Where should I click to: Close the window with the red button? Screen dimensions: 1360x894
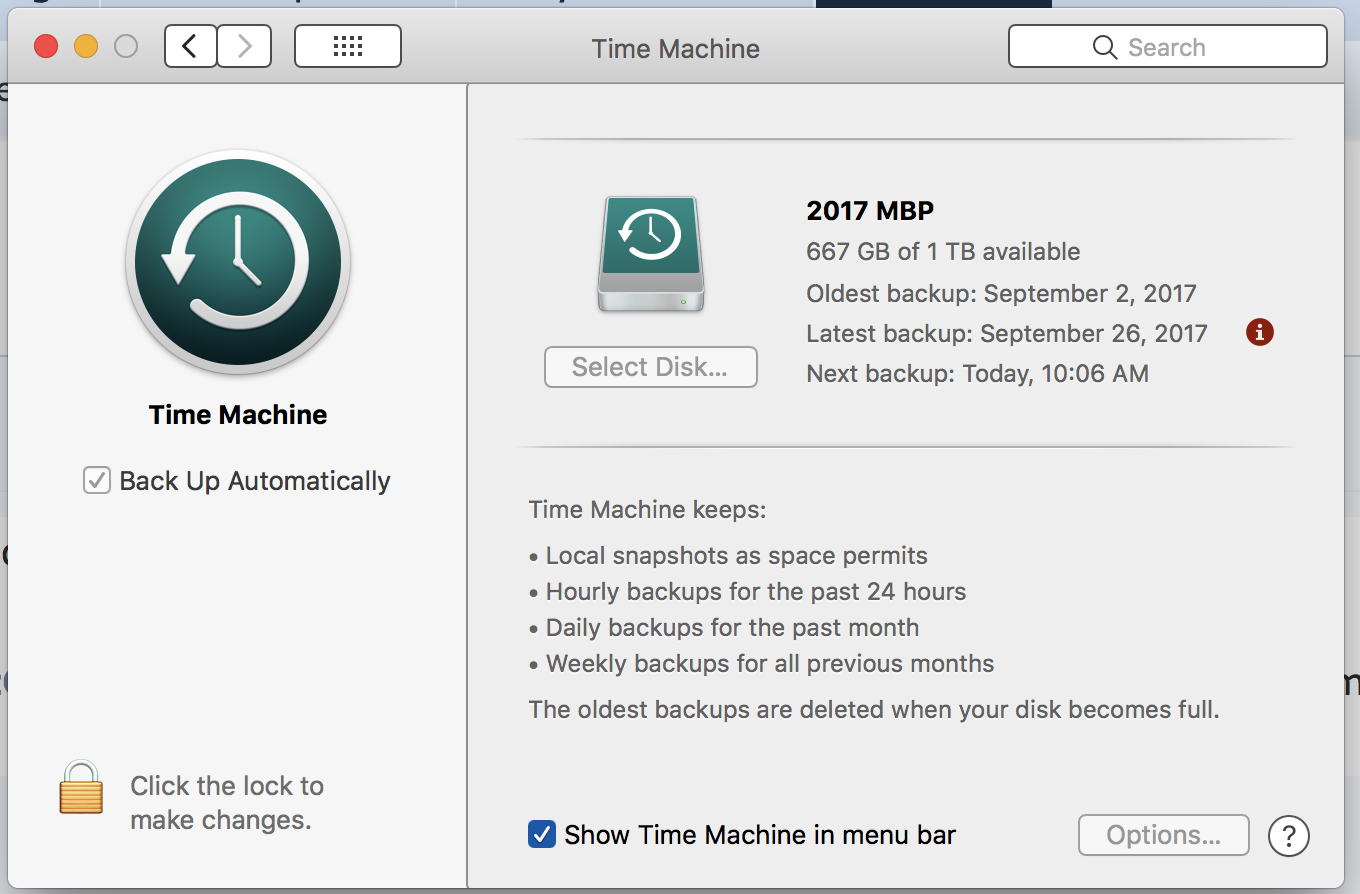(46, 46)
